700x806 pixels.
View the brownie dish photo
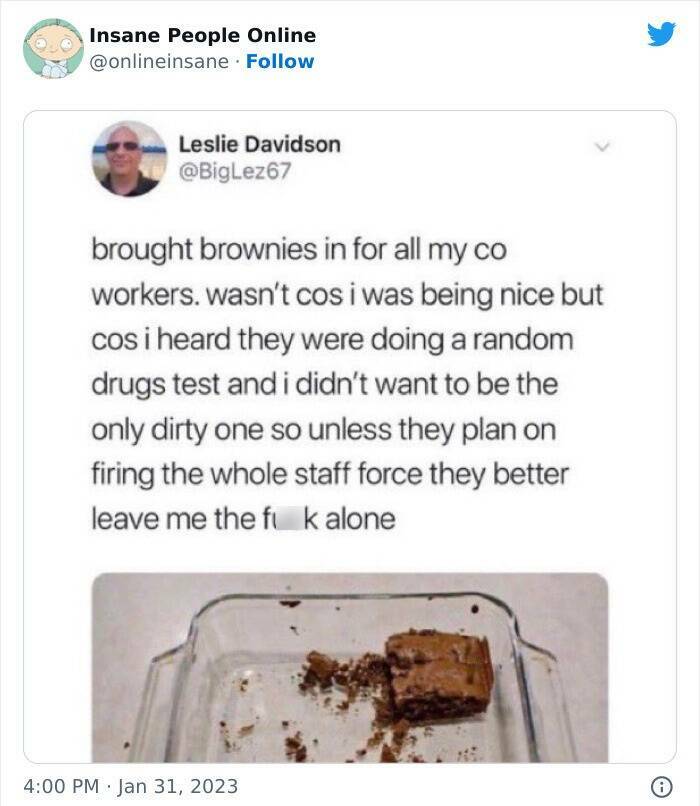click(350, 667)
